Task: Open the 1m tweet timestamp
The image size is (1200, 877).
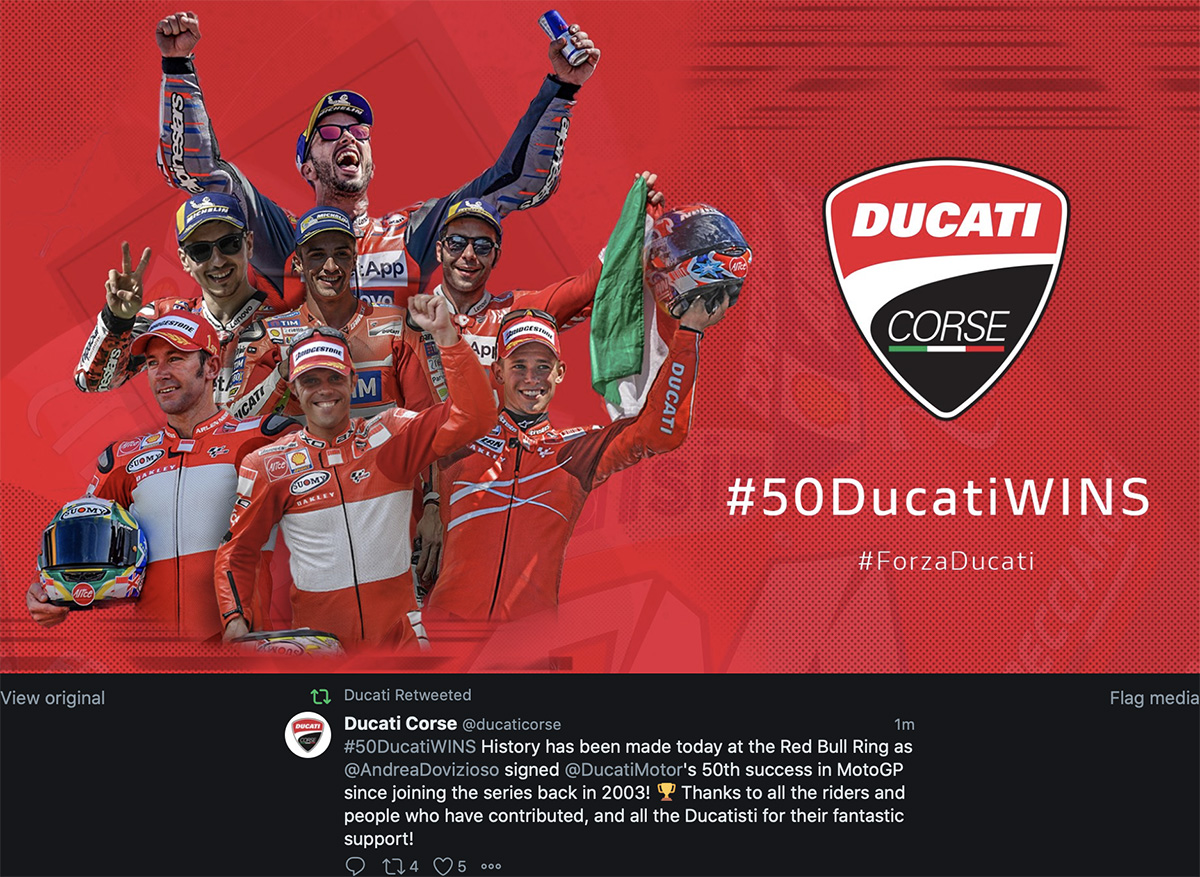Action: coord(904,724)
